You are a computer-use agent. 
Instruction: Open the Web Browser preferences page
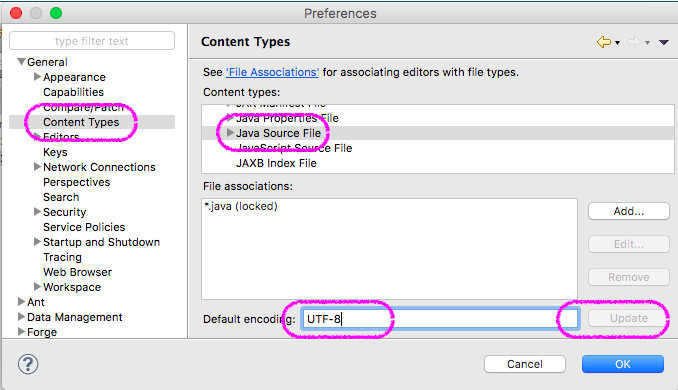77,272
